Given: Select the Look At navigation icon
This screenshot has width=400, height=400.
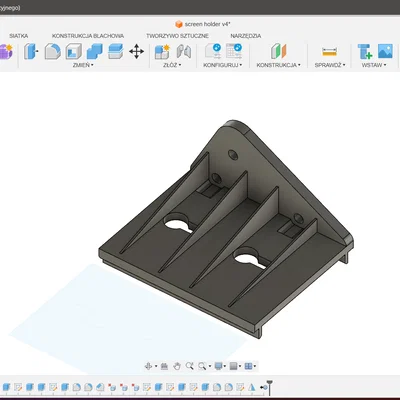Looking at the screenshot, I should 164,366.
